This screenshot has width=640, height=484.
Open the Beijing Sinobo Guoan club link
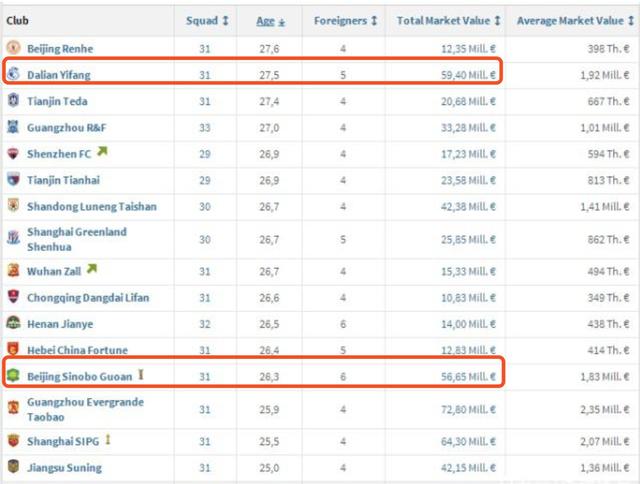[80, 376]
